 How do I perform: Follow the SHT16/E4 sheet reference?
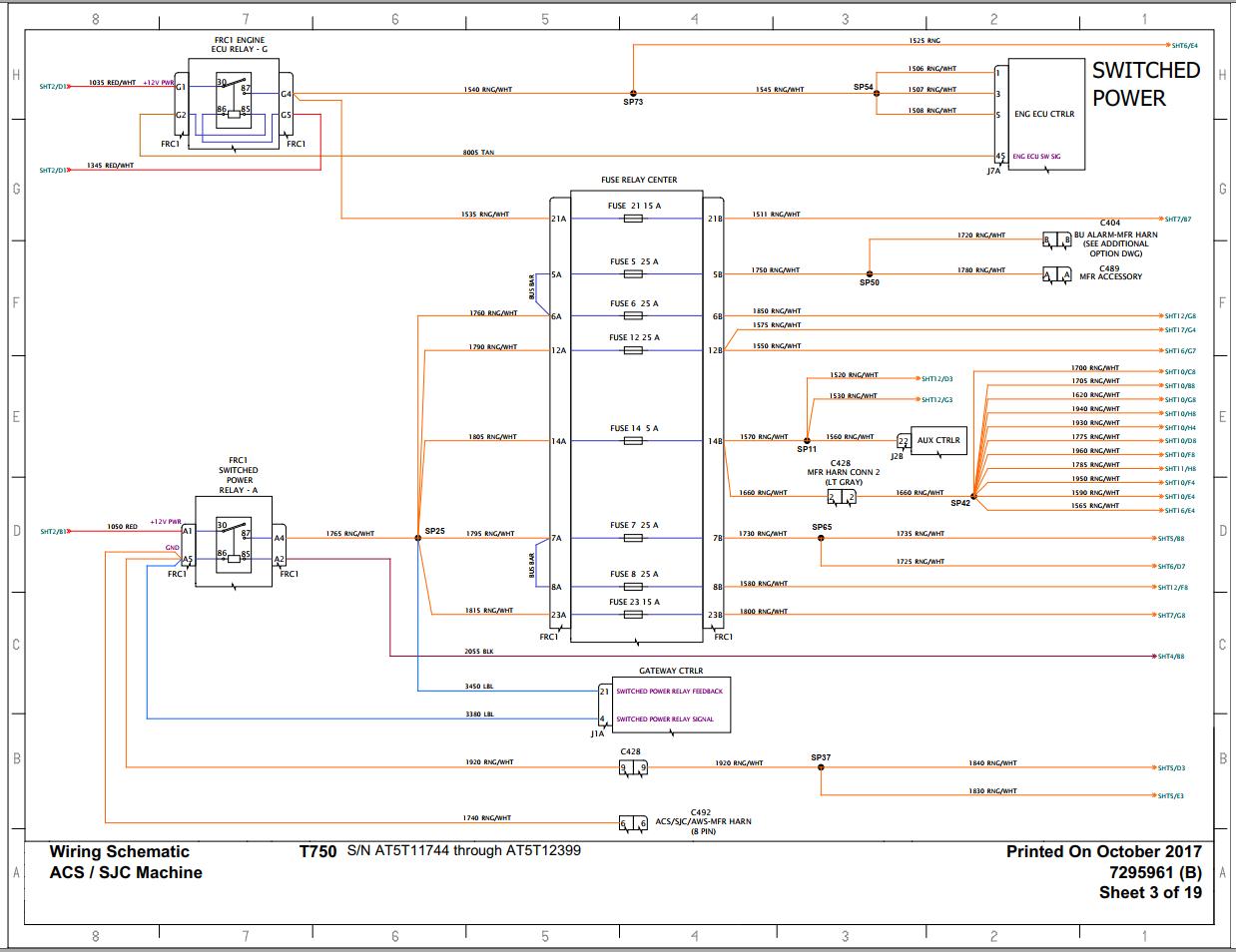click(x=1180, y=511)
